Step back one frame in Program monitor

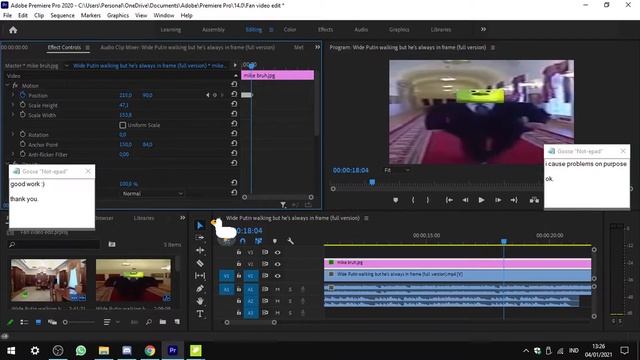(x=465, y=200)
